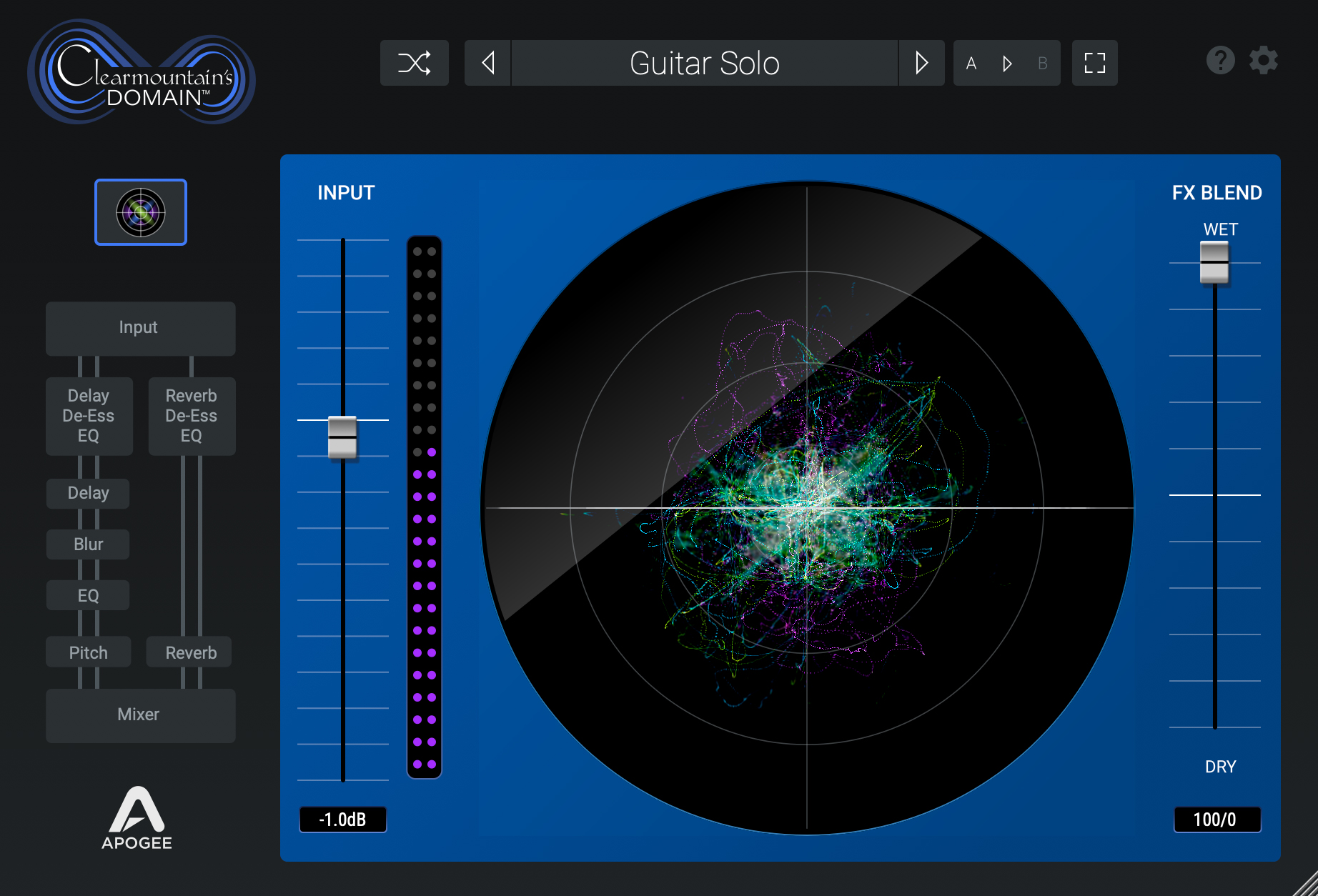Open the Guitar Solo preset name field
The height and width of the screenshot is (896, 1318).
704,63
